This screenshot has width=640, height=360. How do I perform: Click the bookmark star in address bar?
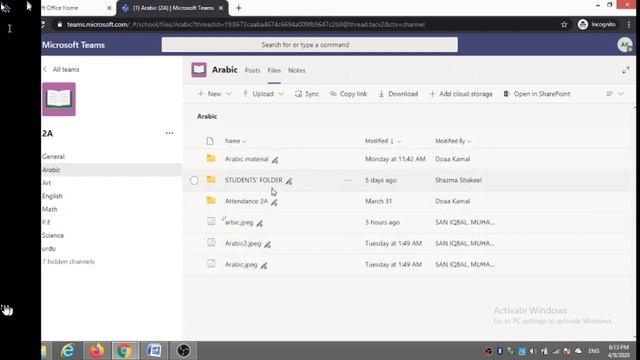(x=564, y=24)
